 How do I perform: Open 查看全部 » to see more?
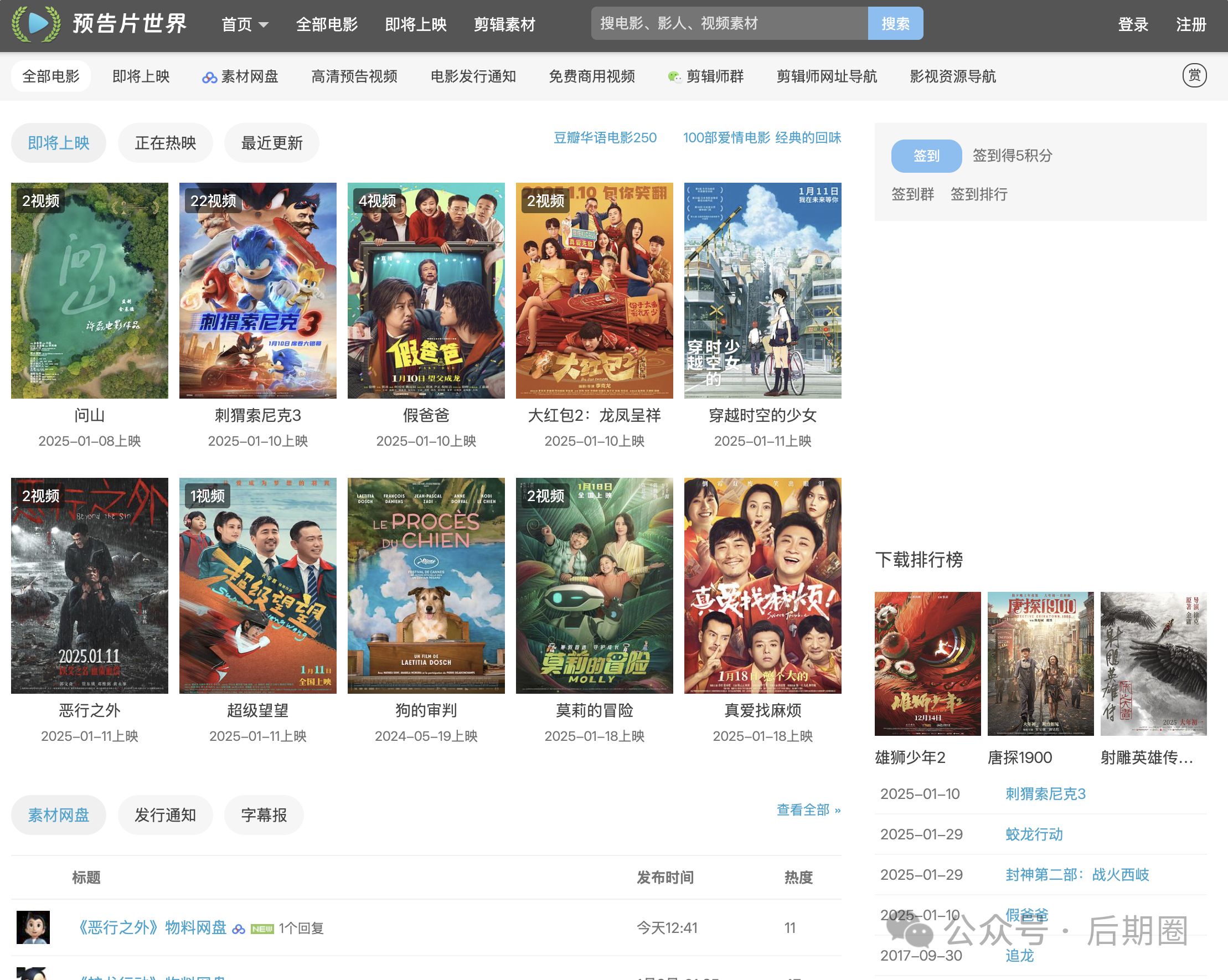(x=808, y=809)
